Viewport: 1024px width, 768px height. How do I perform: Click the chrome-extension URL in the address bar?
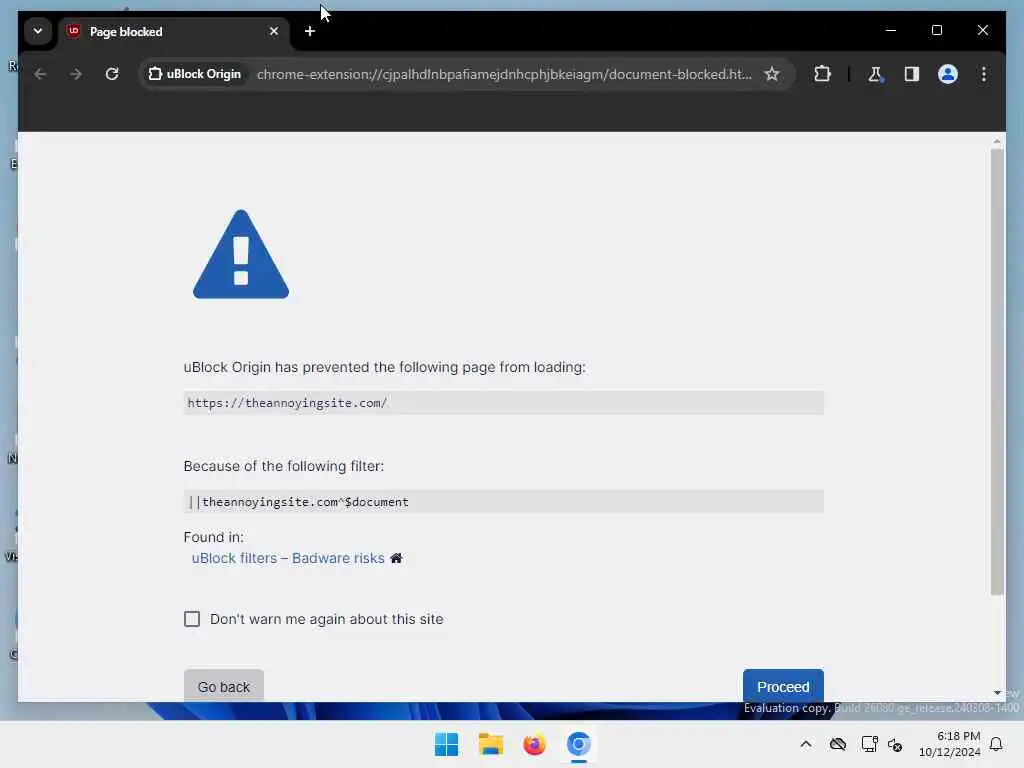pyautogui.click(x=504, y=74)
